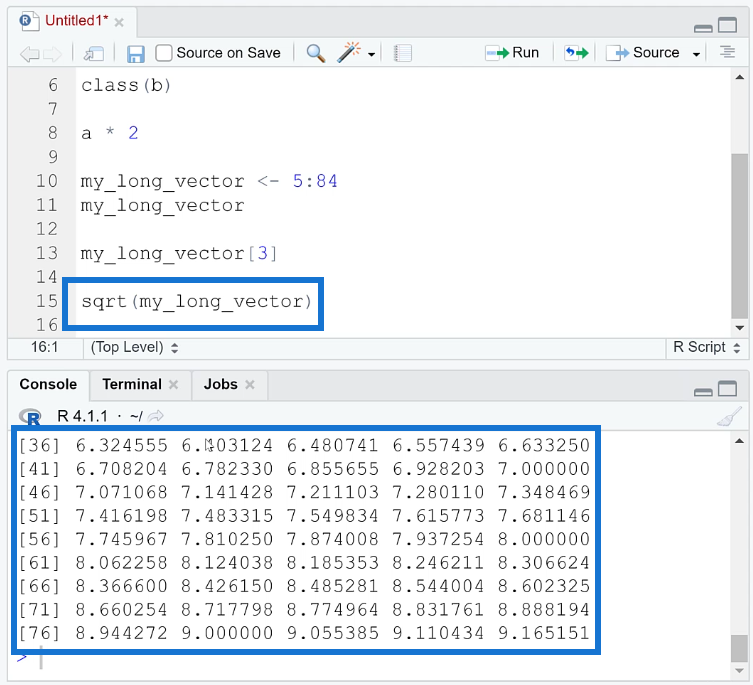This screenshot has height=685, width=753.
Task: Click the R logo in console header
Action: click(x=30, y=416)
